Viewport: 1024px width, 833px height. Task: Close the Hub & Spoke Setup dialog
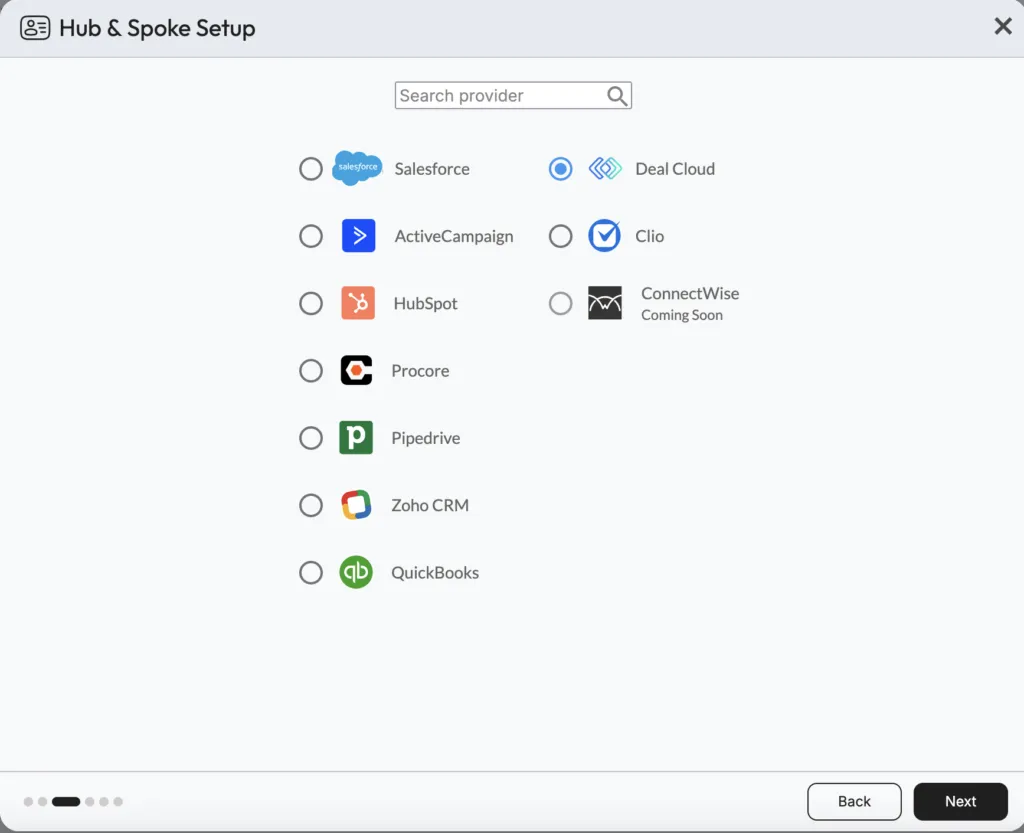point(1003,26)
